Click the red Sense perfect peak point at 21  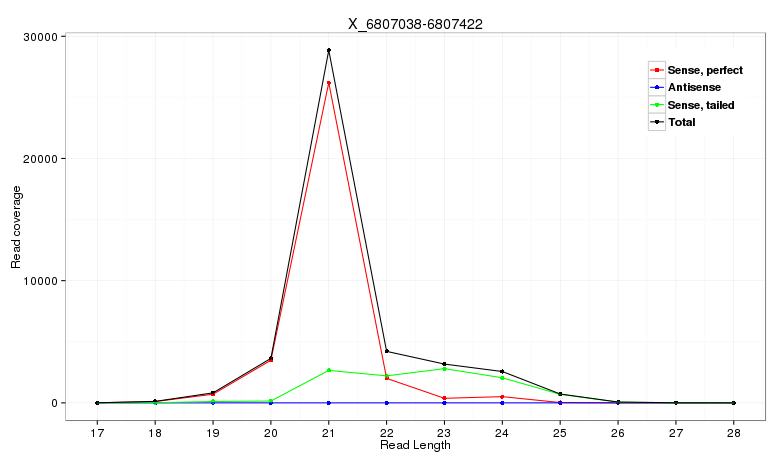(x=329, y=83)
